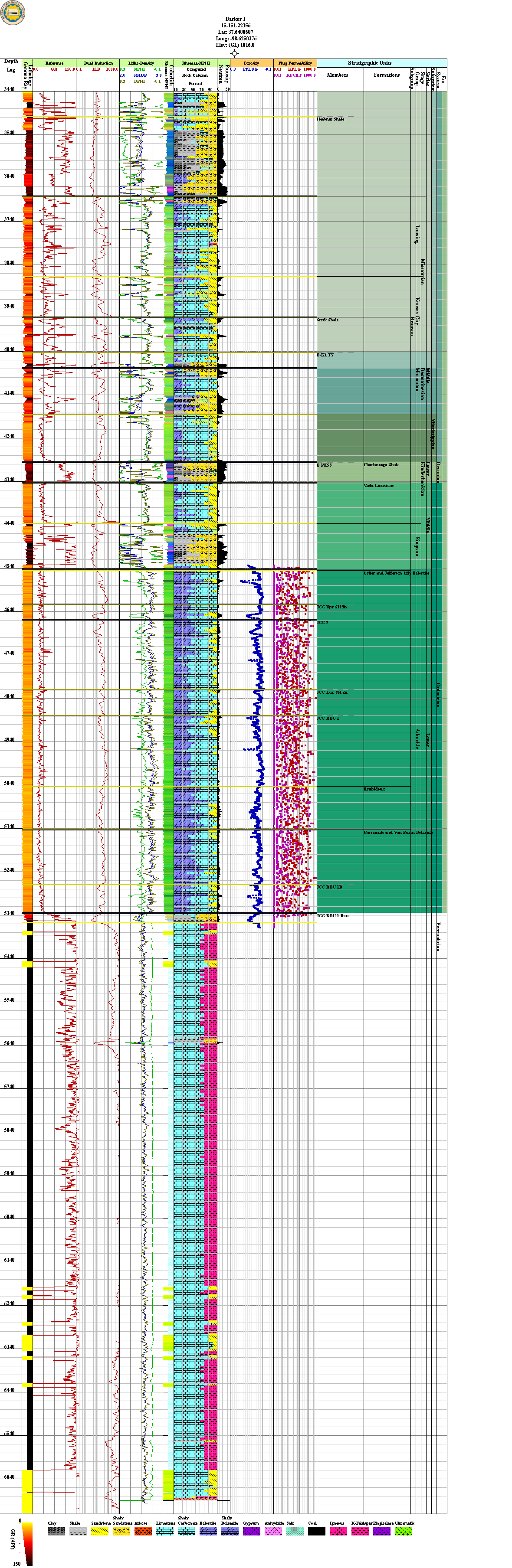The image size is (512, 1568).
Task: Select the Plug Permeability track header
Action: click(x=295, y=63)
